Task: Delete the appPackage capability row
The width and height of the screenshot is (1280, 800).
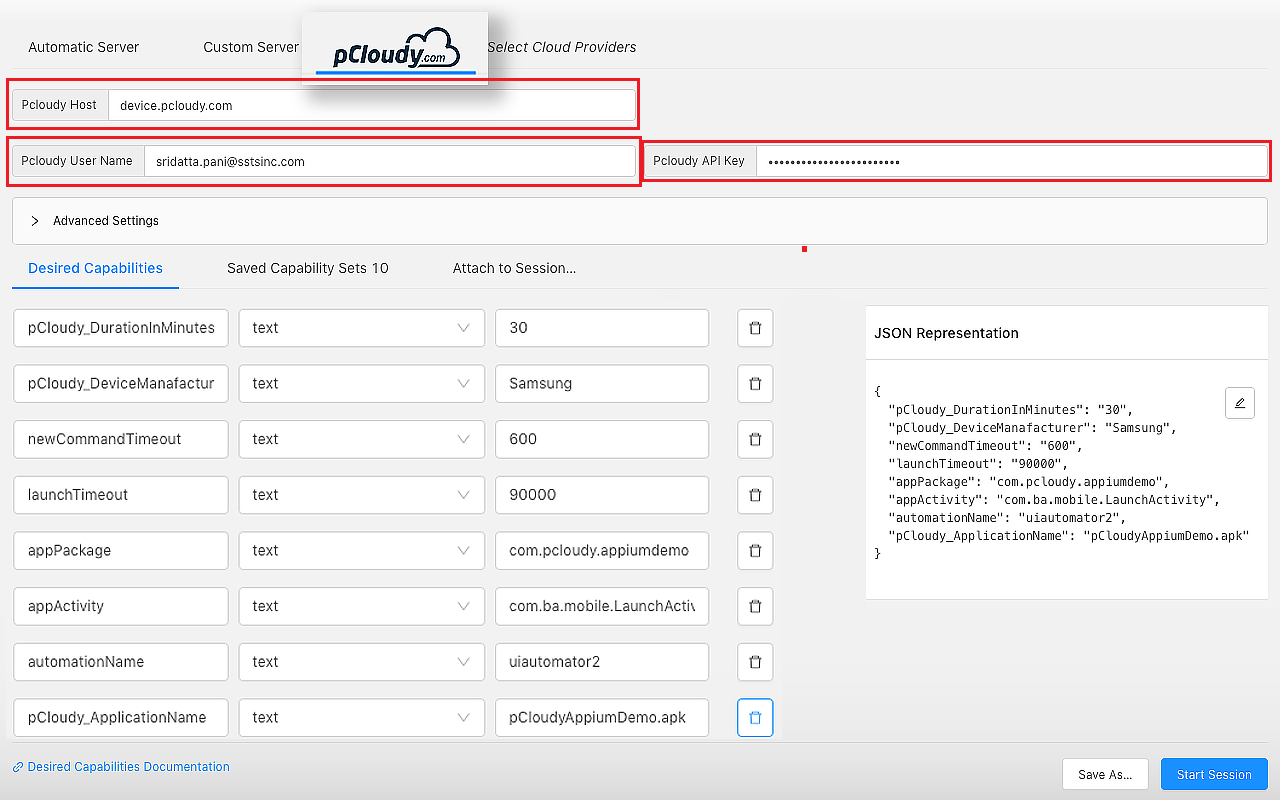Action: coord(755,551)
